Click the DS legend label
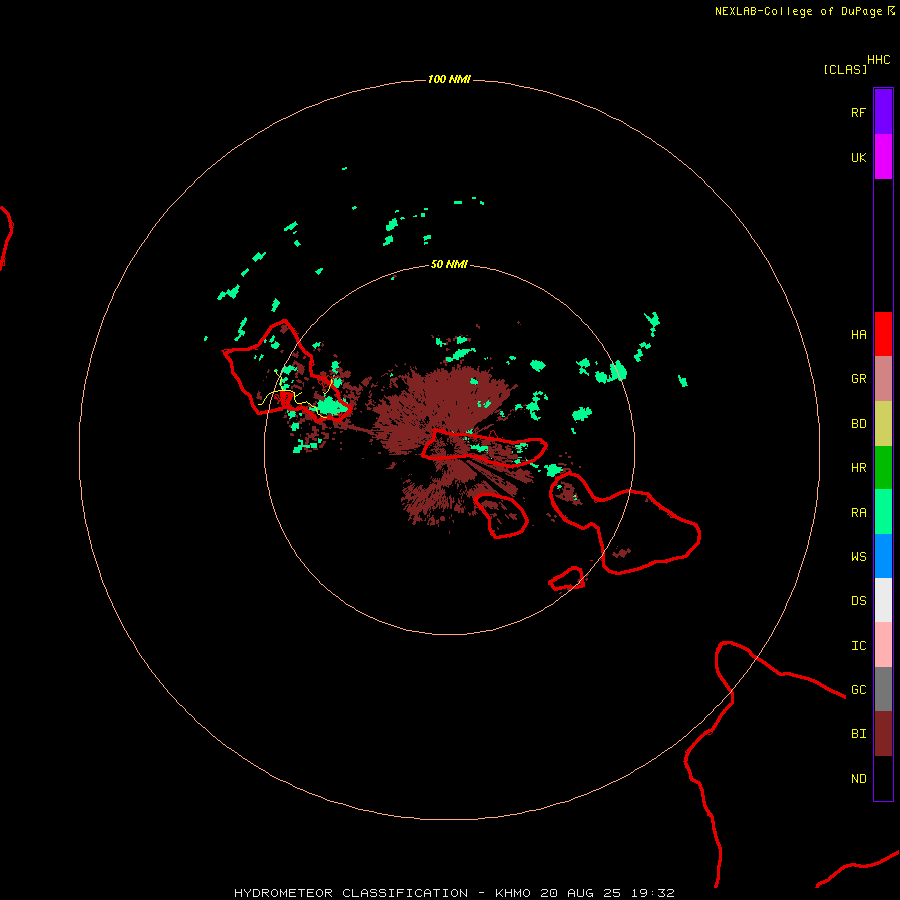Image resolution: width=900 pixels, height=900 pixels. (858, 601)
